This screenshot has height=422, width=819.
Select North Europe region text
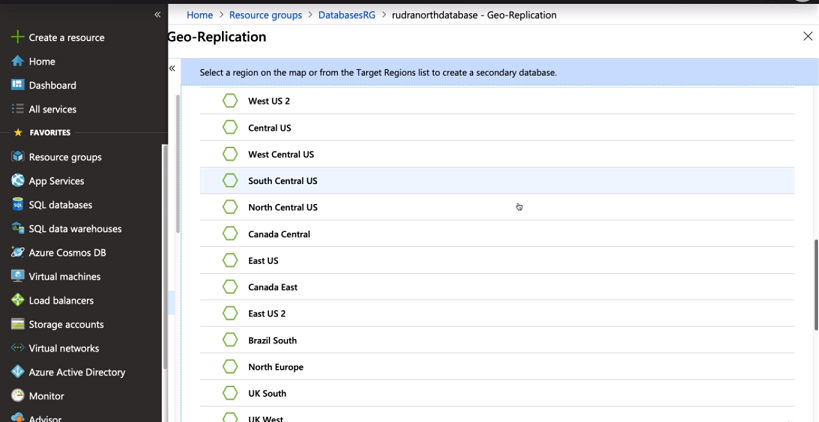[x=276, y=367]
